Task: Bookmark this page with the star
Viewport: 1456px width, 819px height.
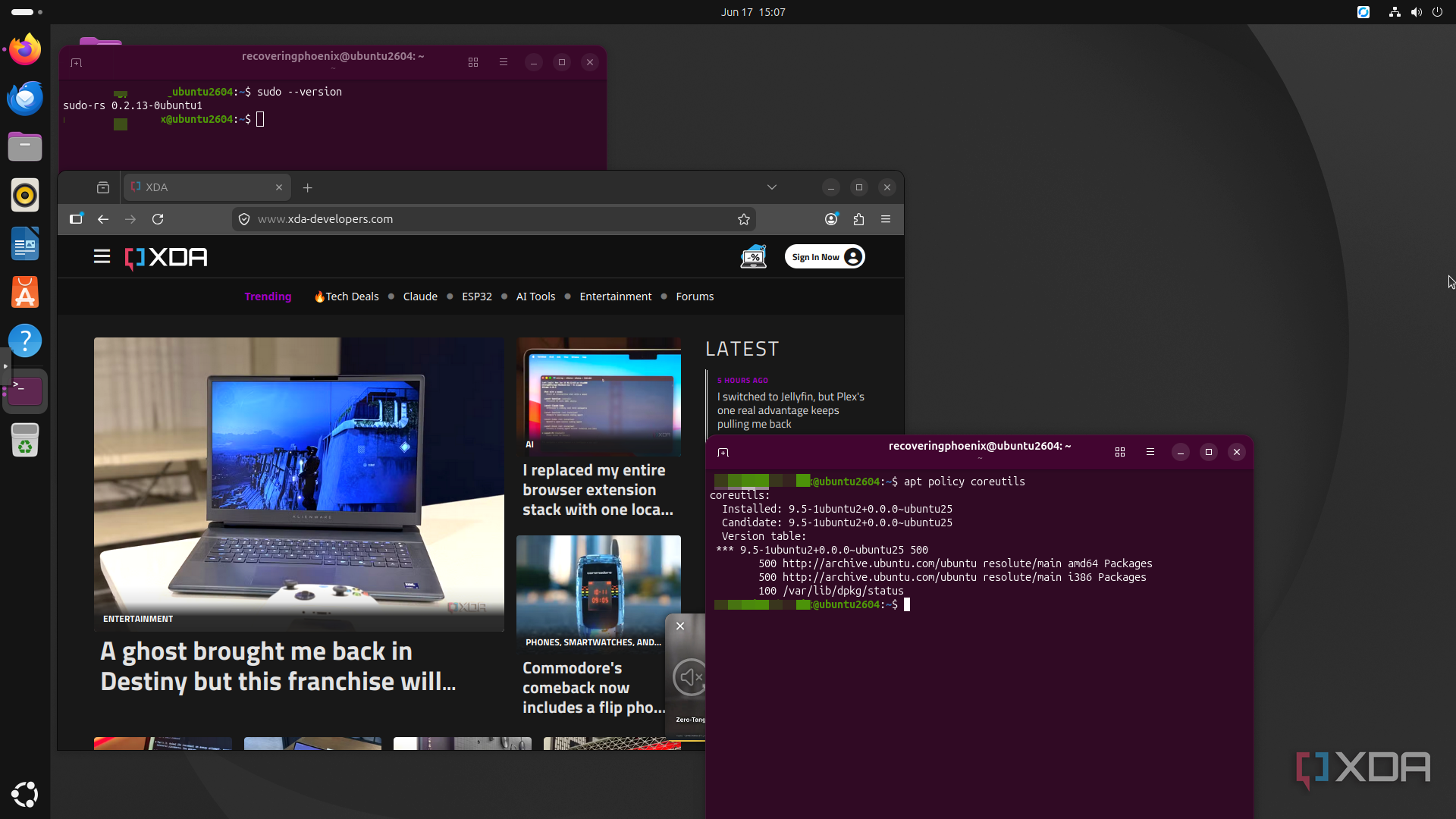Action: point(744,219)
